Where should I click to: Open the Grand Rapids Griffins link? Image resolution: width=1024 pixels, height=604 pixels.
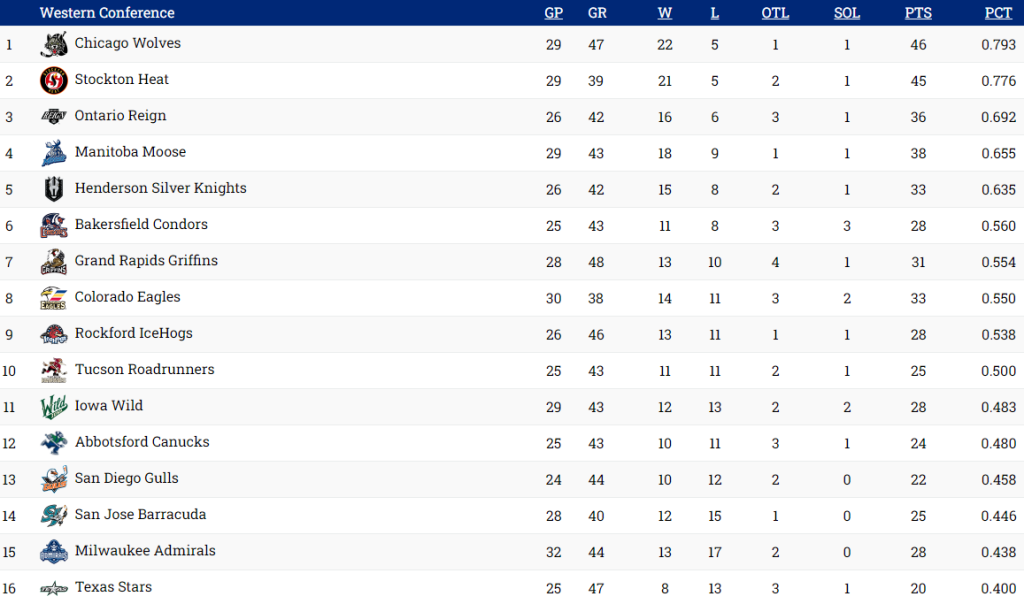146,261
